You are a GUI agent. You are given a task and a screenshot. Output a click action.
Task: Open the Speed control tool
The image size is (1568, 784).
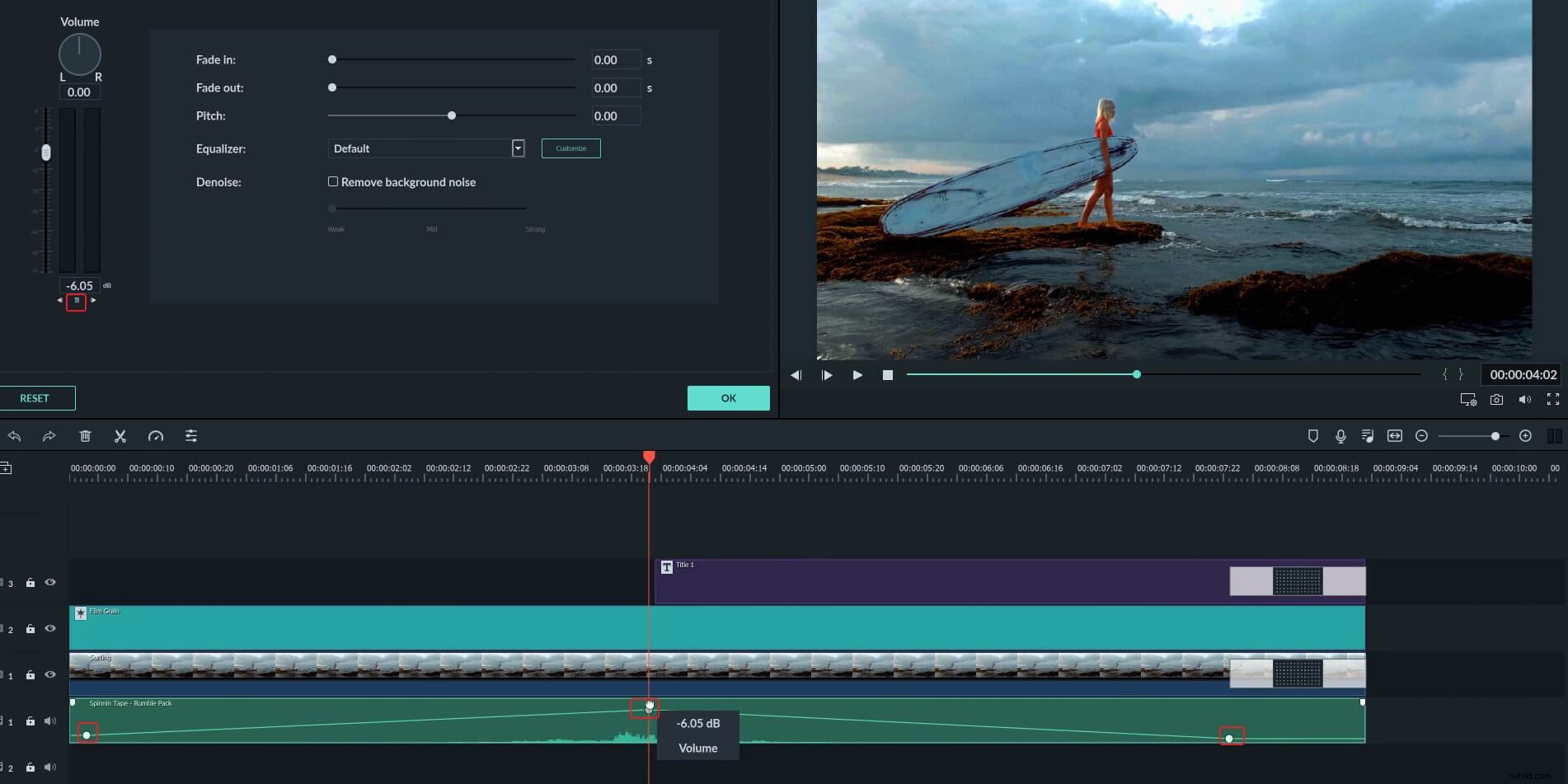point(156,436)
